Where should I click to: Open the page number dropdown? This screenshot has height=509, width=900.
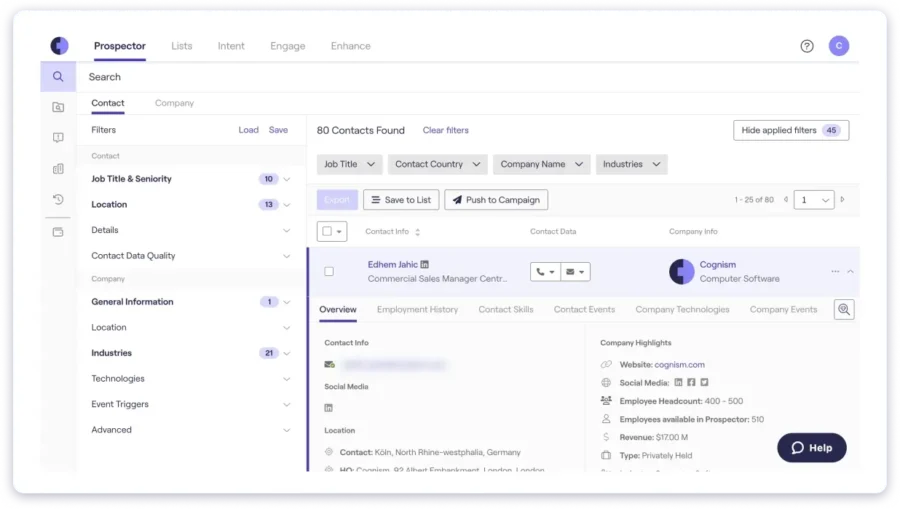(814, 200)
